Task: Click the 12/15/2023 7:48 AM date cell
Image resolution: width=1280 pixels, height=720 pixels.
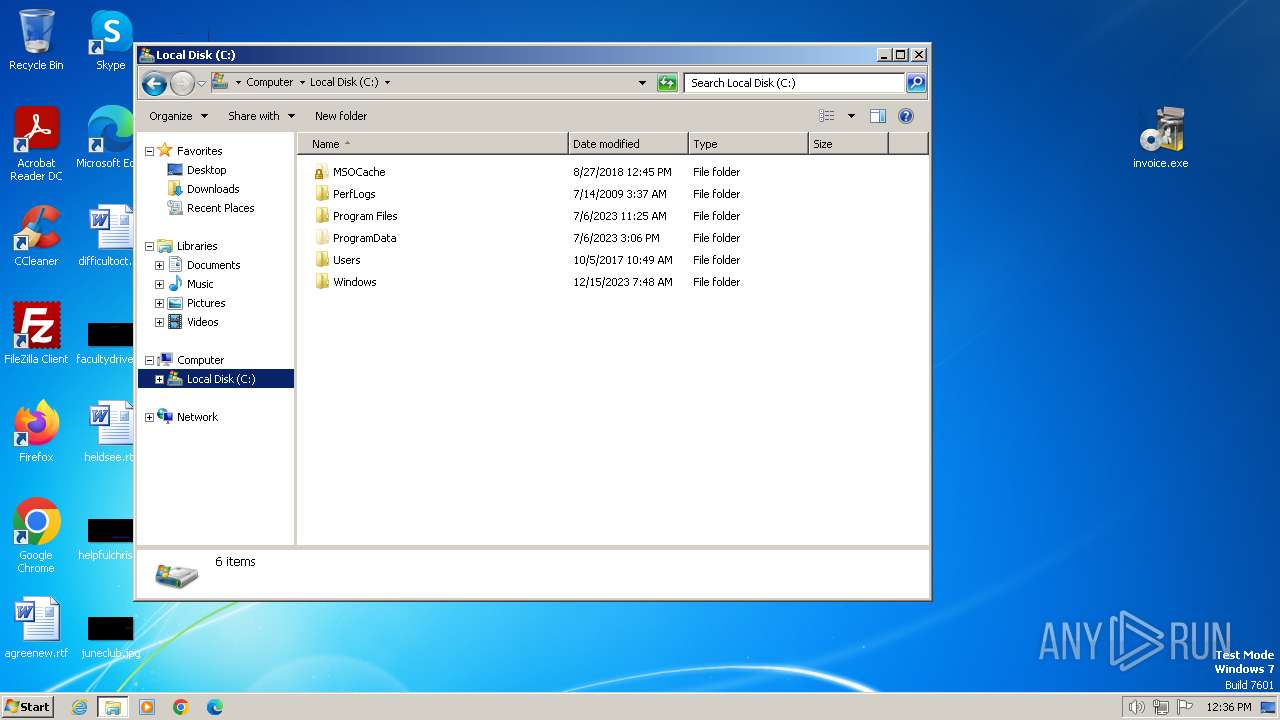Action: pyautogui.click(x=623, y=282)
